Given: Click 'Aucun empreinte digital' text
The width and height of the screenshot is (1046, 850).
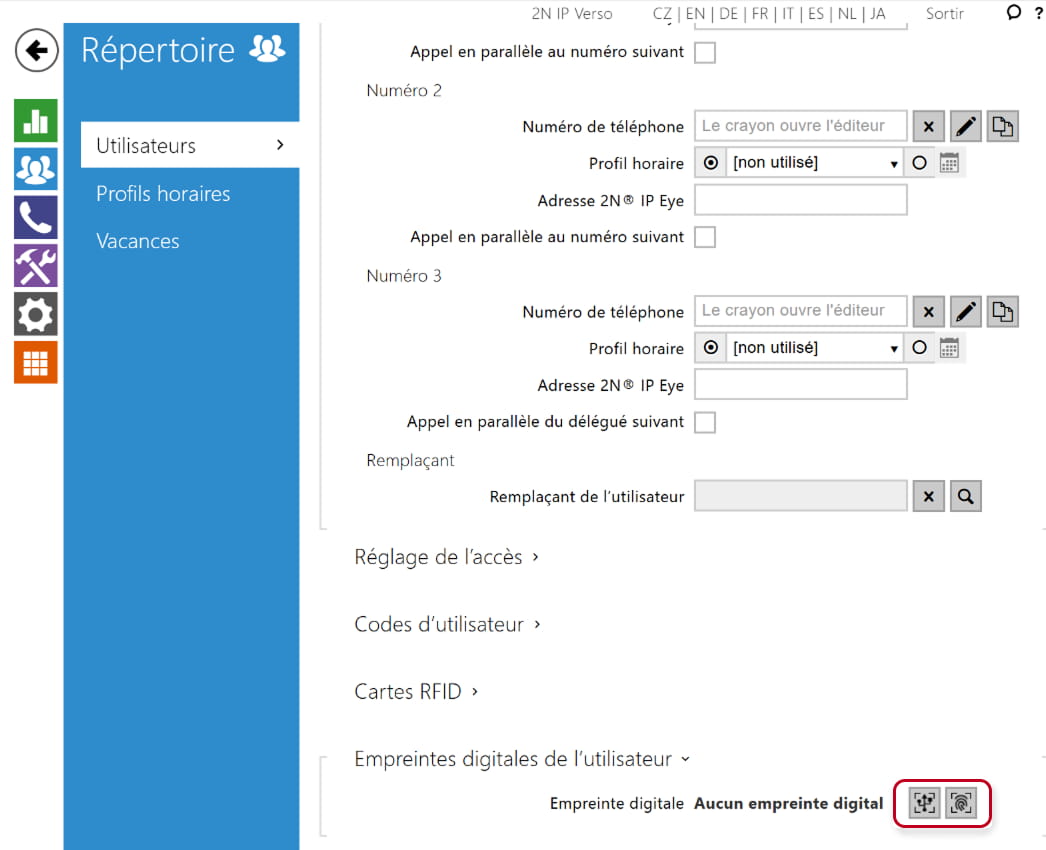Looking at the screenshot, I should [x=789, y=803].
